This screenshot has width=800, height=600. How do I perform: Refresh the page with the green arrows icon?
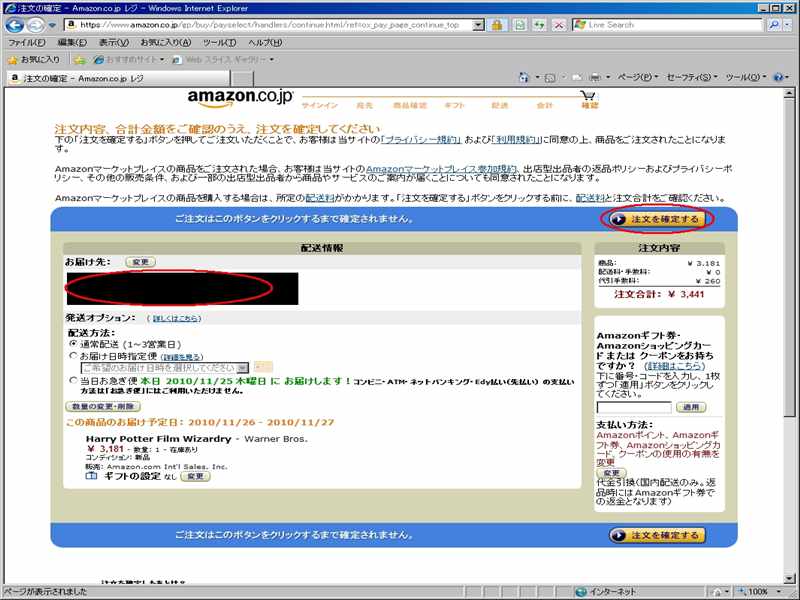tap(539, 25)
